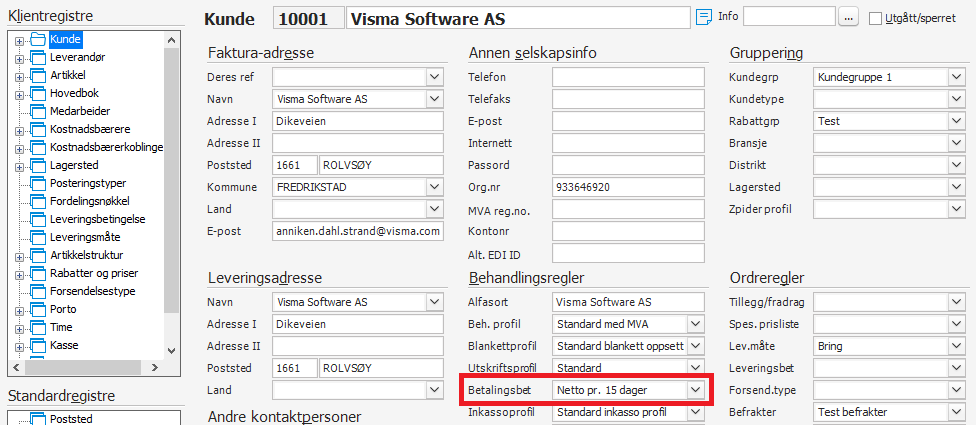
Task: Open the Kommune dropdown showing FREDRIKSTAD
Action: tap(434, 187)
